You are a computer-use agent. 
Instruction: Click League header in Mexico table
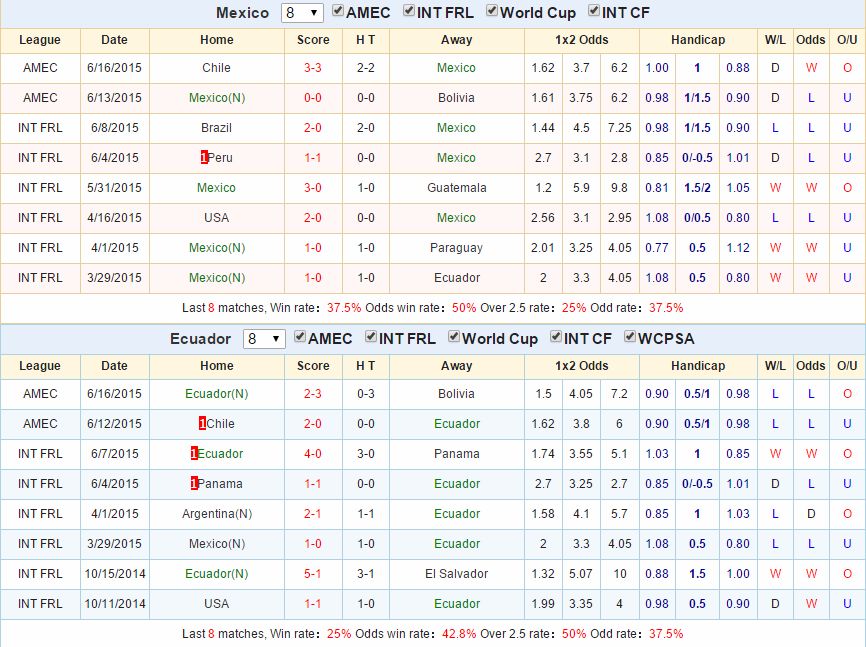pyautogui.click(x=40, y=40)
